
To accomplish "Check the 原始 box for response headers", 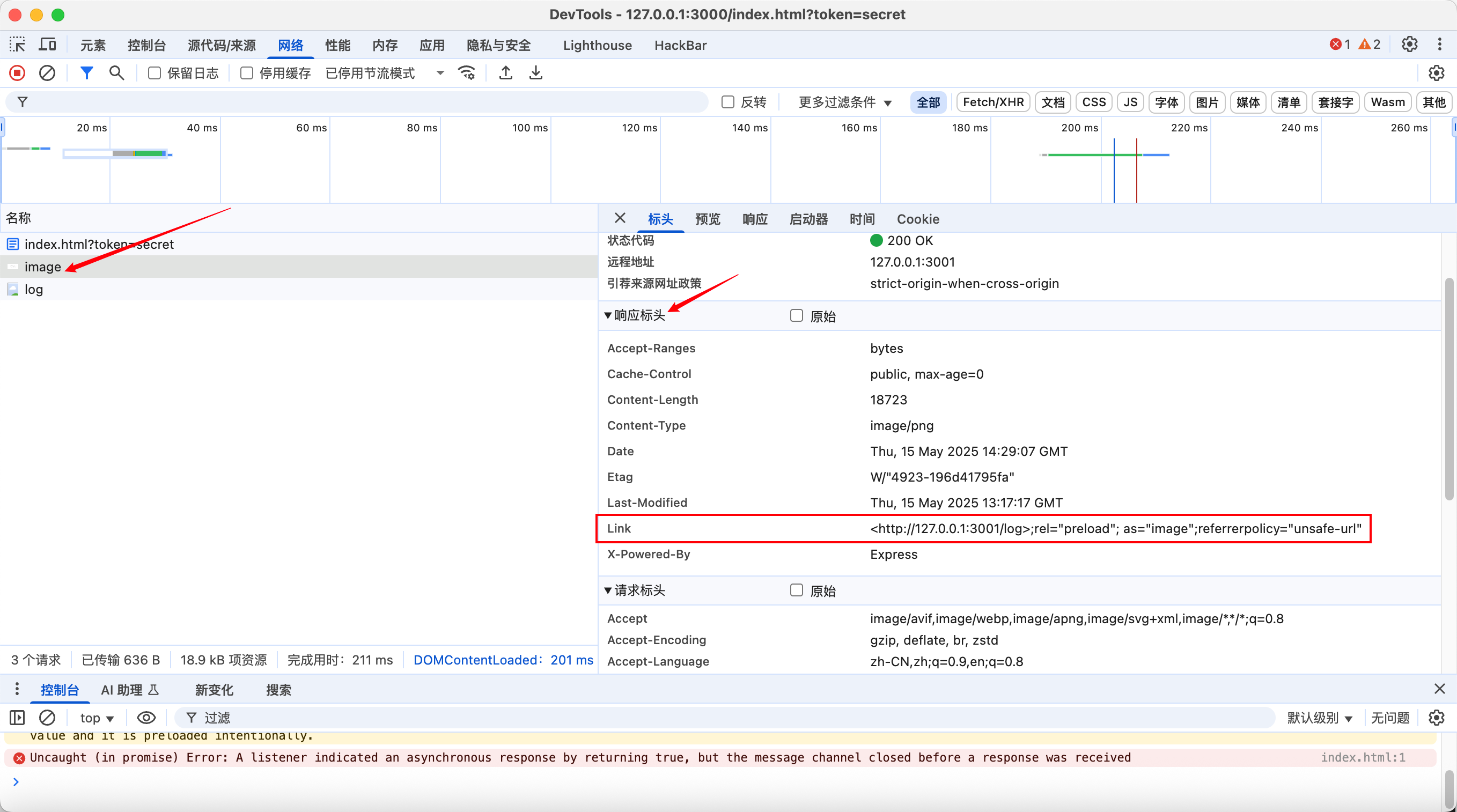I will (797, 315).
